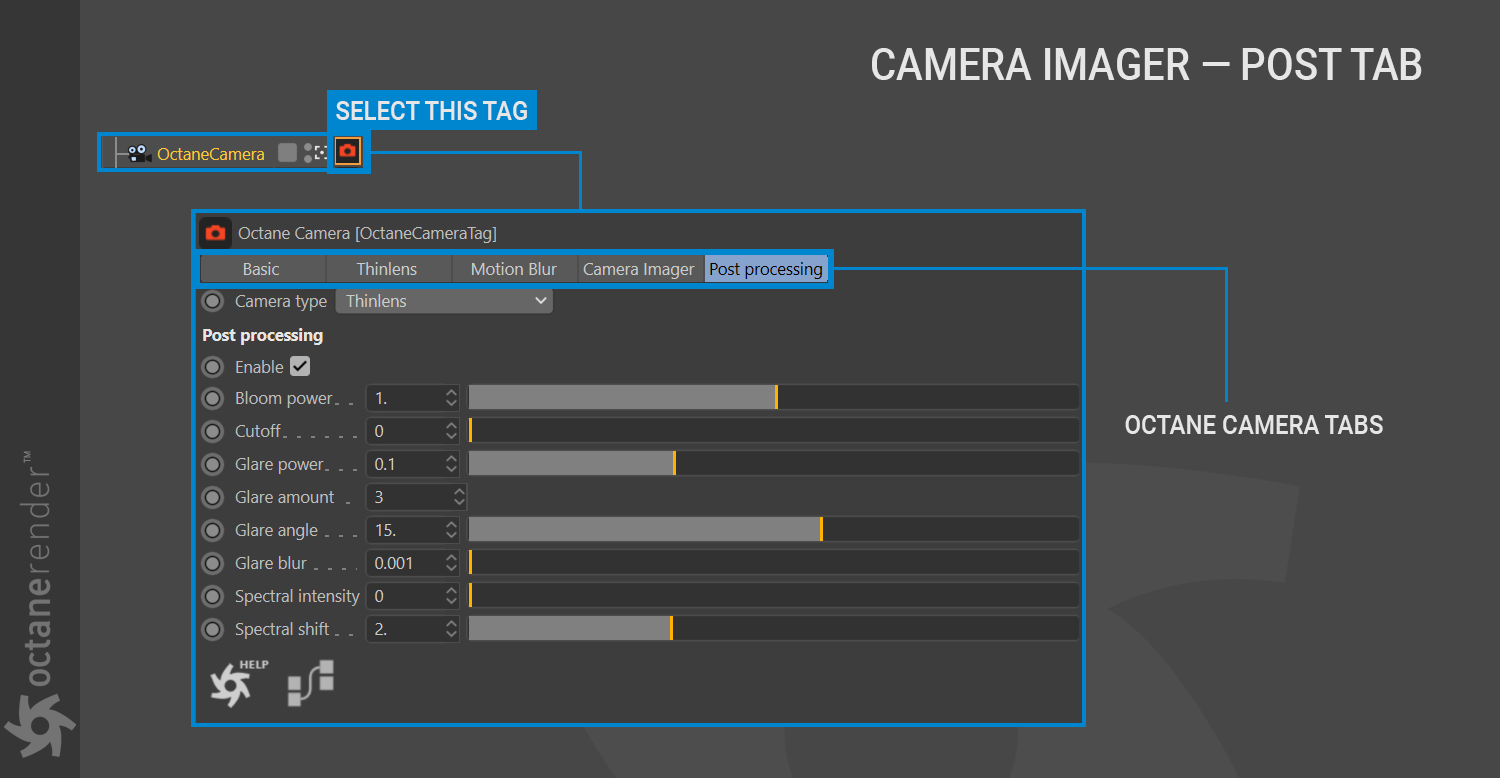Click the Glare power animation dot
The width and height of the screenshot is (1500, 778).
213,464
